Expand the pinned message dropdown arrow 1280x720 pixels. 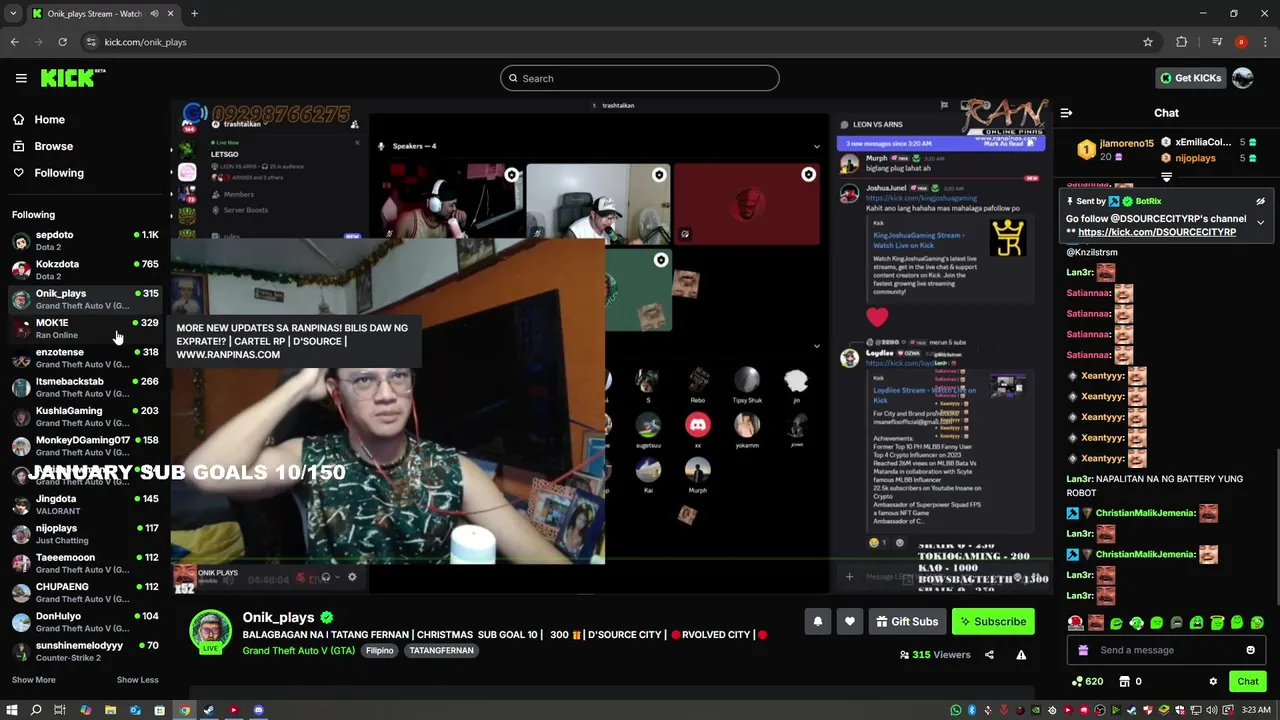tap(1260, 223)
